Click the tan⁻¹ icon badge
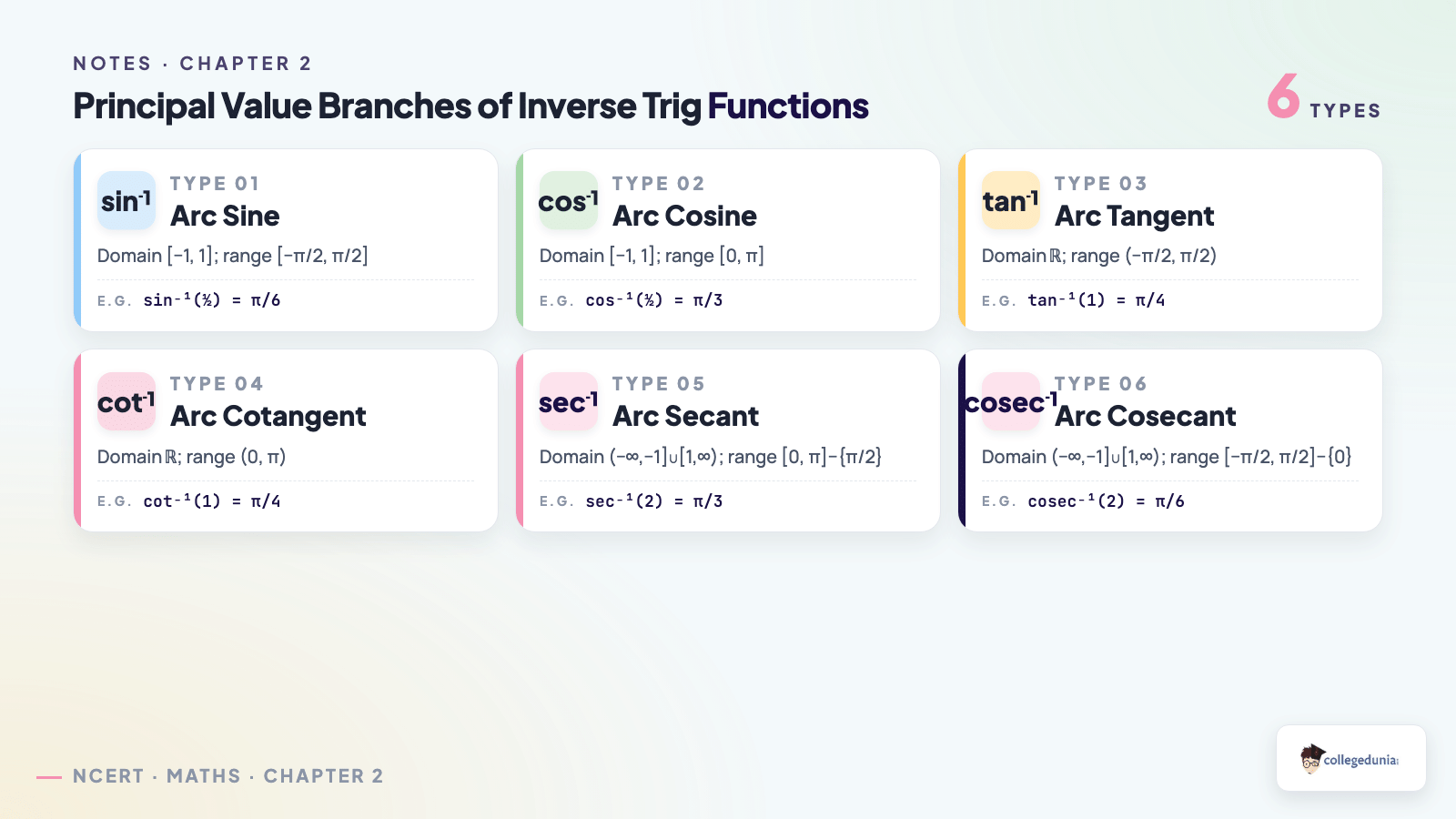This screenshot has width=1456, height=819. (x=1011, y=200)
